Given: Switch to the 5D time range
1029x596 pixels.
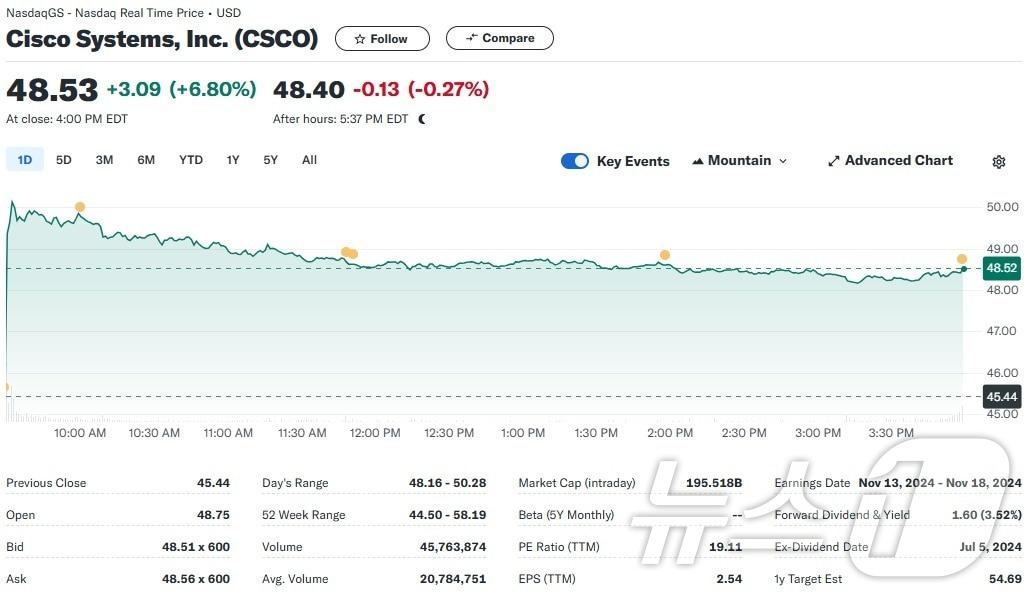Looking at the screenshot, I should (x=64, y=160).
